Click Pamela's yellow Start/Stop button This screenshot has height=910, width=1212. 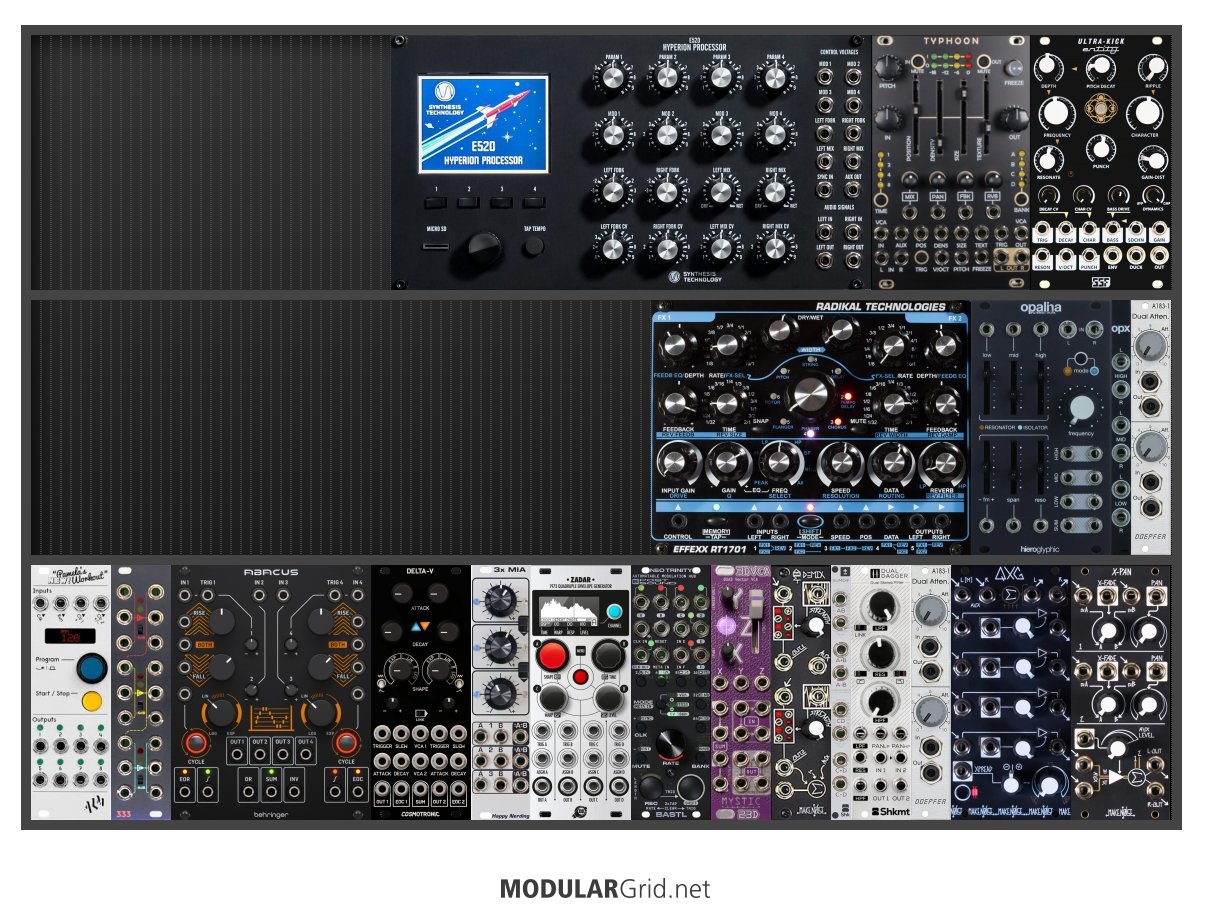(x=93, y=701)
